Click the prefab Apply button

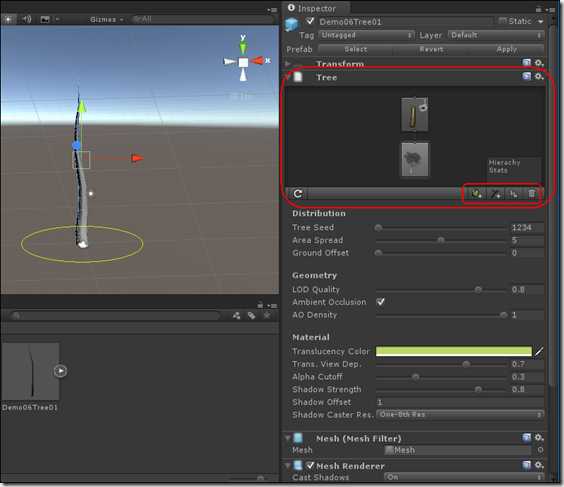[x=506, y=49]
